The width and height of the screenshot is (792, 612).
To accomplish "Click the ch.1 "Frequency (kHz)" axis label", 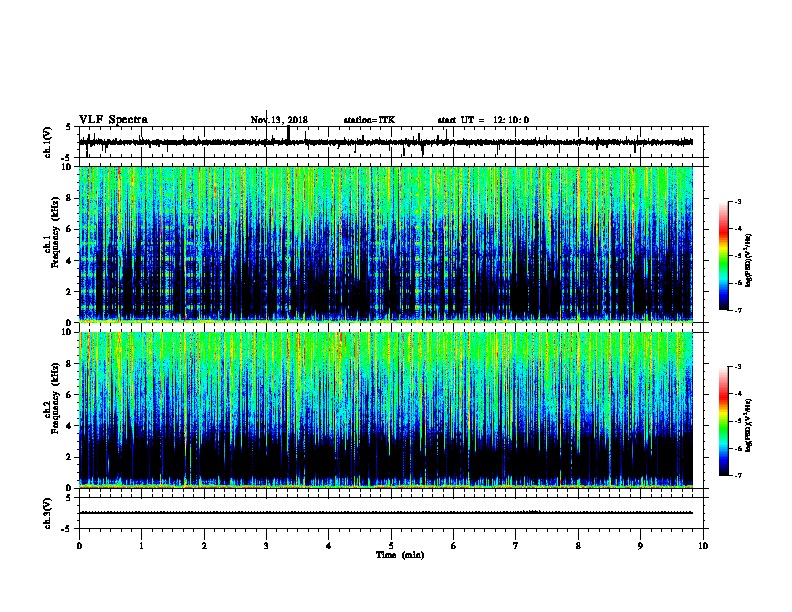I will (x=55, y=233).
